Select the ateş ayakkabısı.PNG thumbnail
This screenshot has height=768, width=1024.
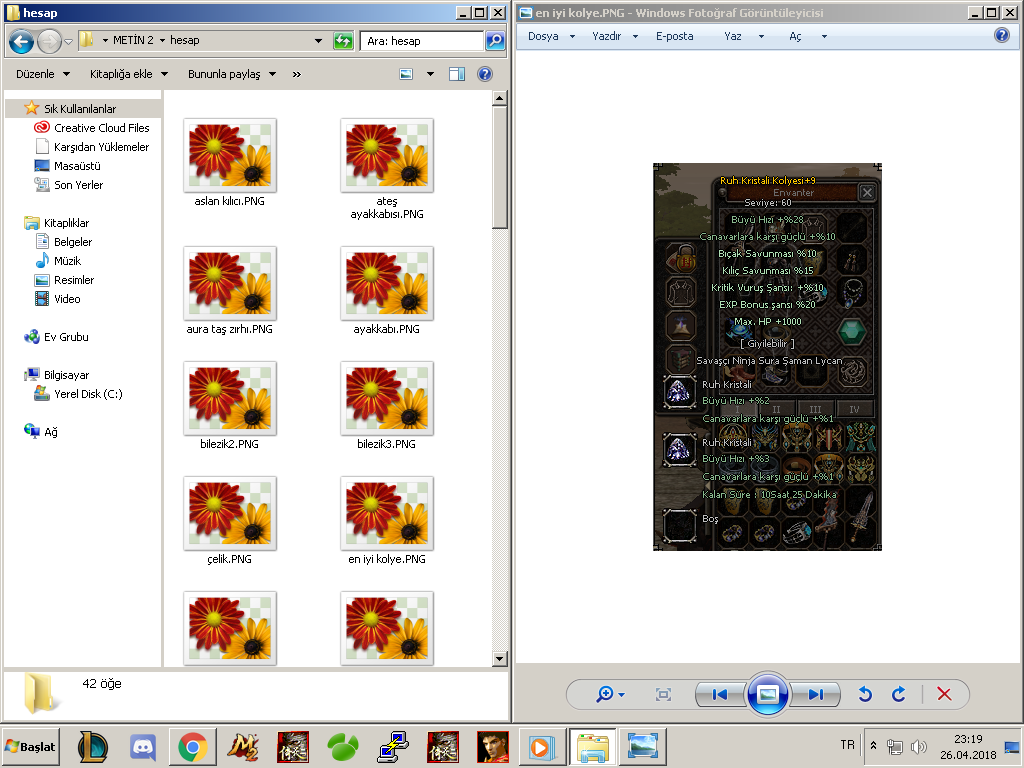pyautogui.click(x=387, y=155)
